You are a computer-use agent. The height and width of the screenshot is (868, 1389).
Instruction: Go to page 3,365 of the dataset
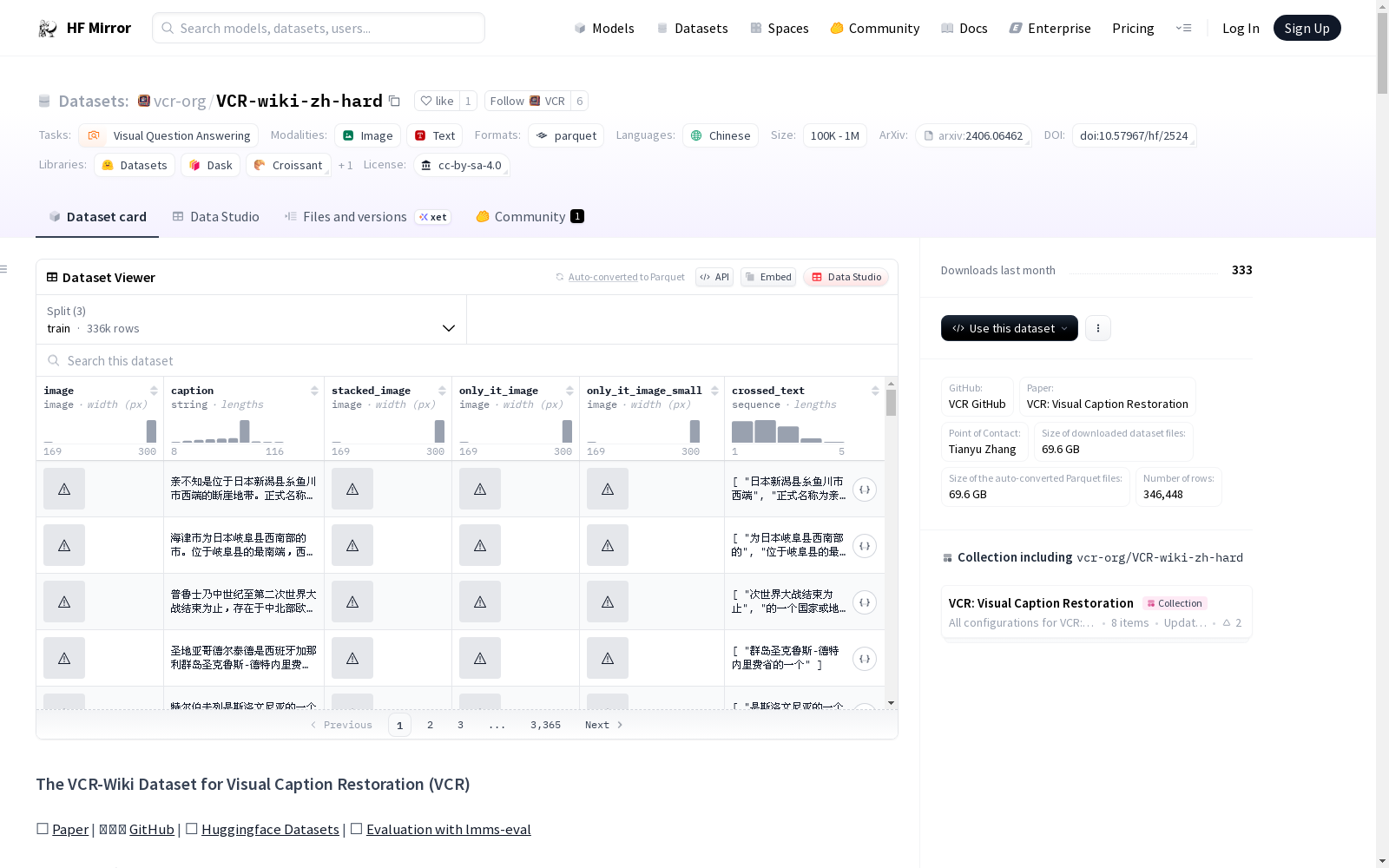545,725
